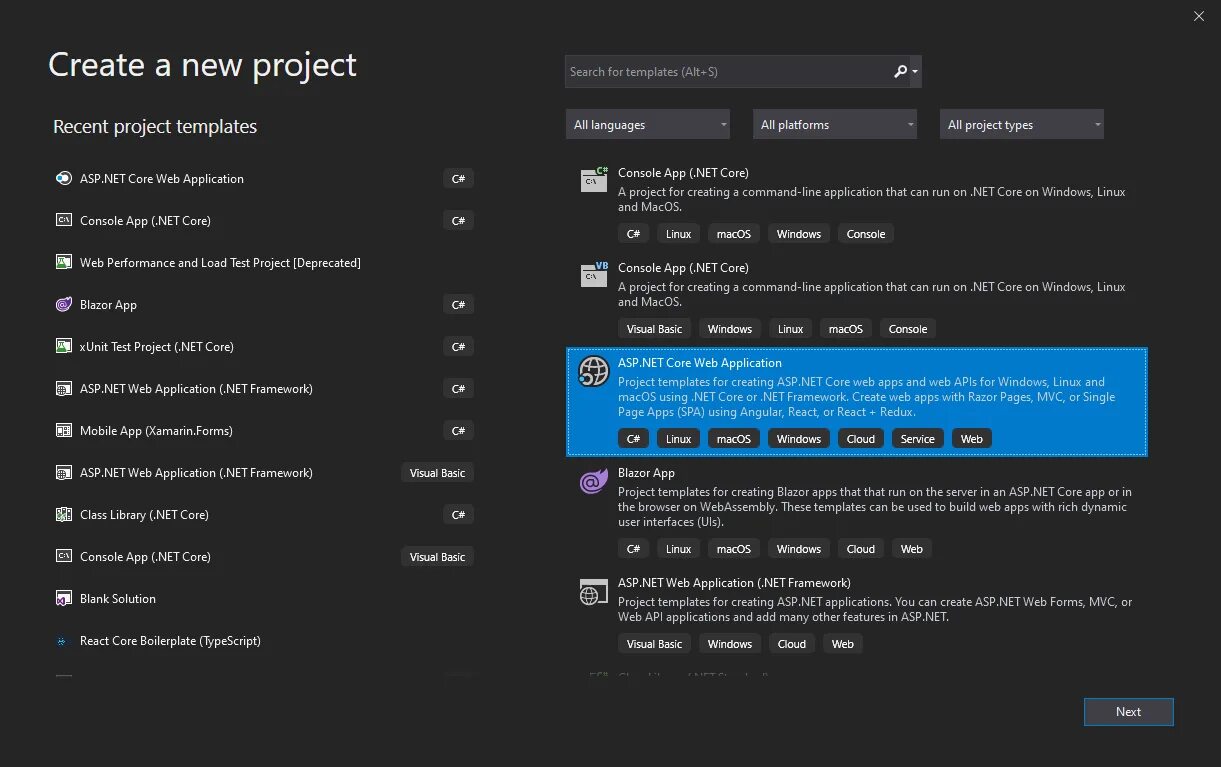Click the Blank Solution icon
1221x767 pixels.
tap(63, 599)
